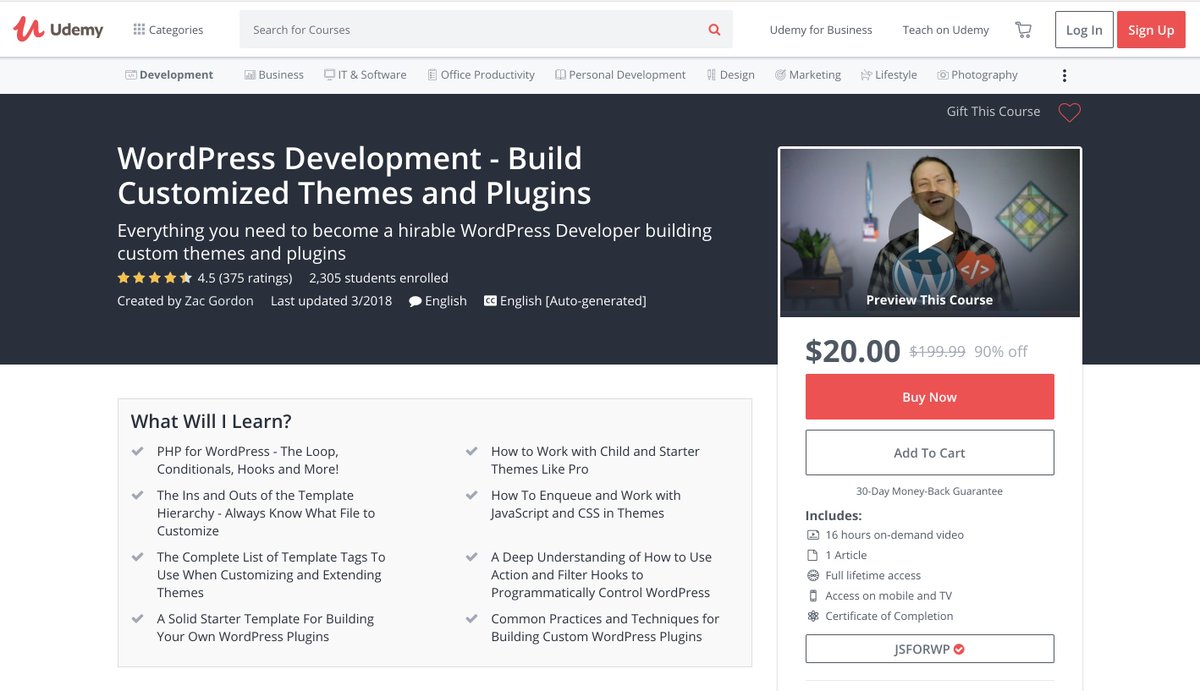Play the course preview video
1200x691 pixels.
[x=930, y=233]
